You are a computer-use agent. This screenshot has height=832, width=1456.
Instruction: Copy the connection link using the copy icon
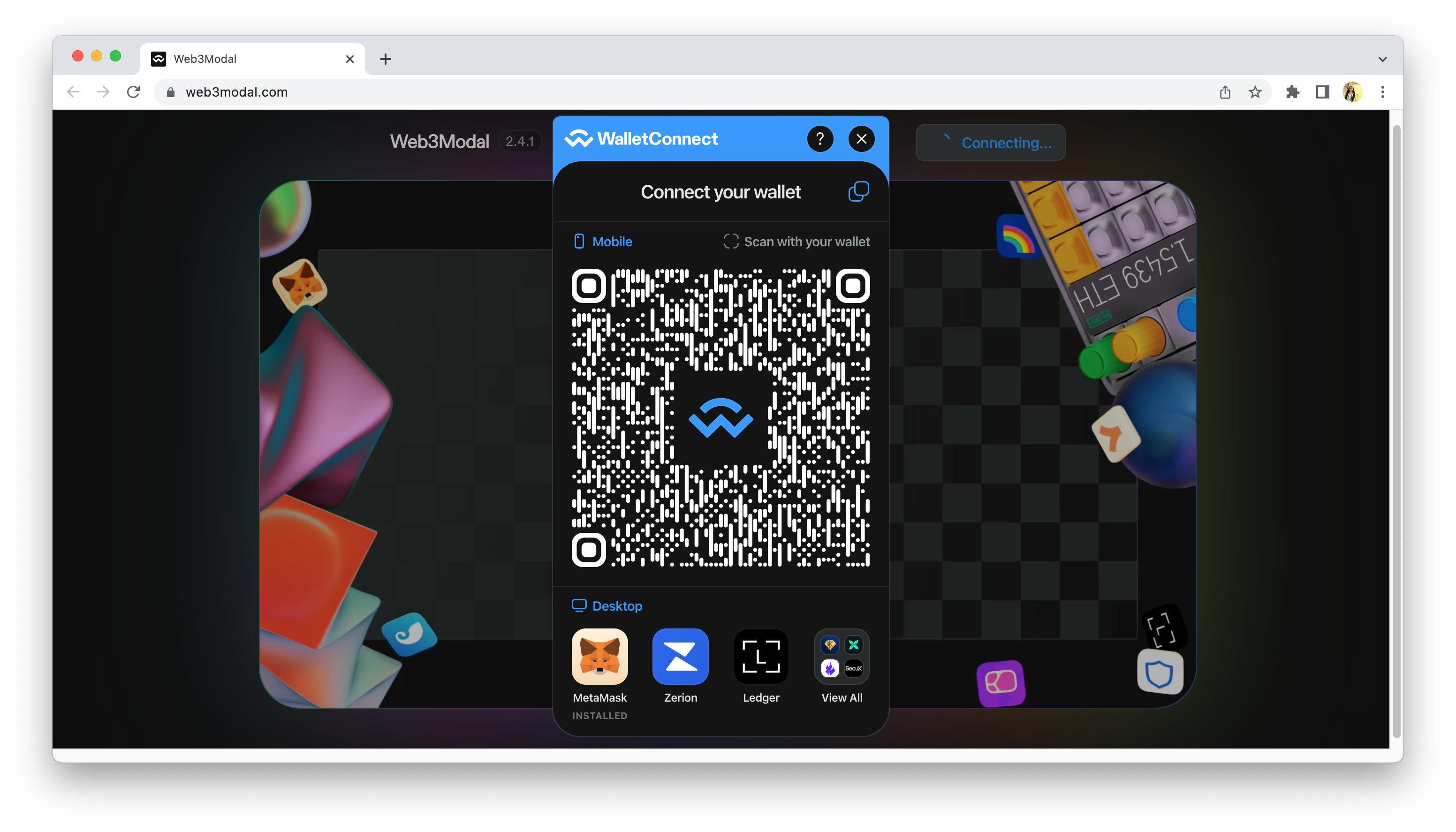coord(858,192)
